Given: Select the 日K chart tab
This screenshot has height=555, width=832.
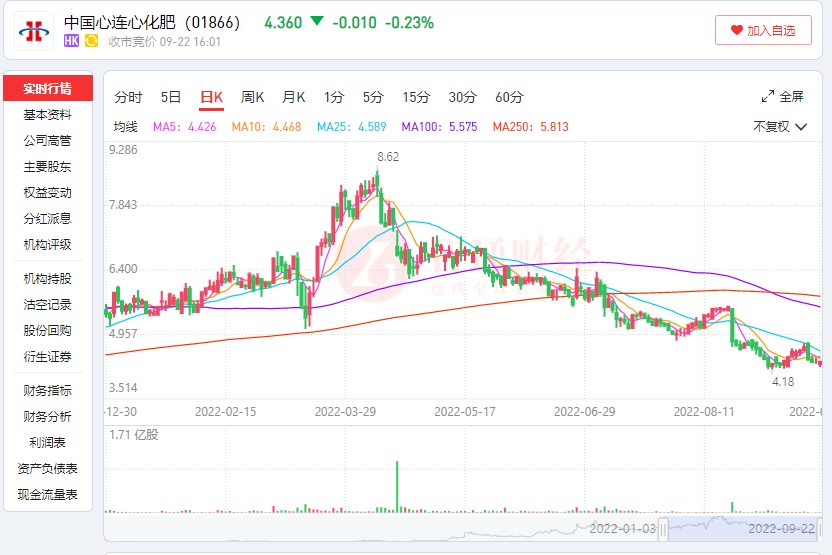Looking at the screenshot, I should point(211,97).
